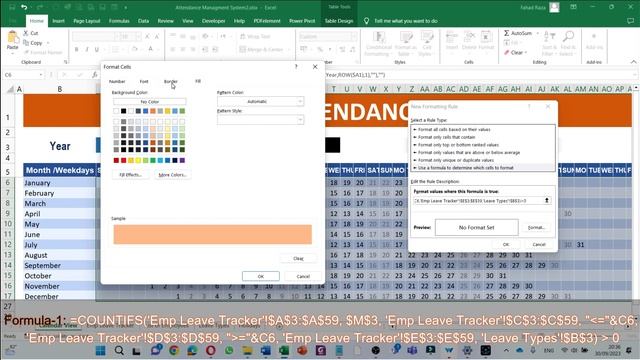Click the 'September' month cell
Image resolution: width=640 pixels, height=360 pixels.
coord(59,265)
